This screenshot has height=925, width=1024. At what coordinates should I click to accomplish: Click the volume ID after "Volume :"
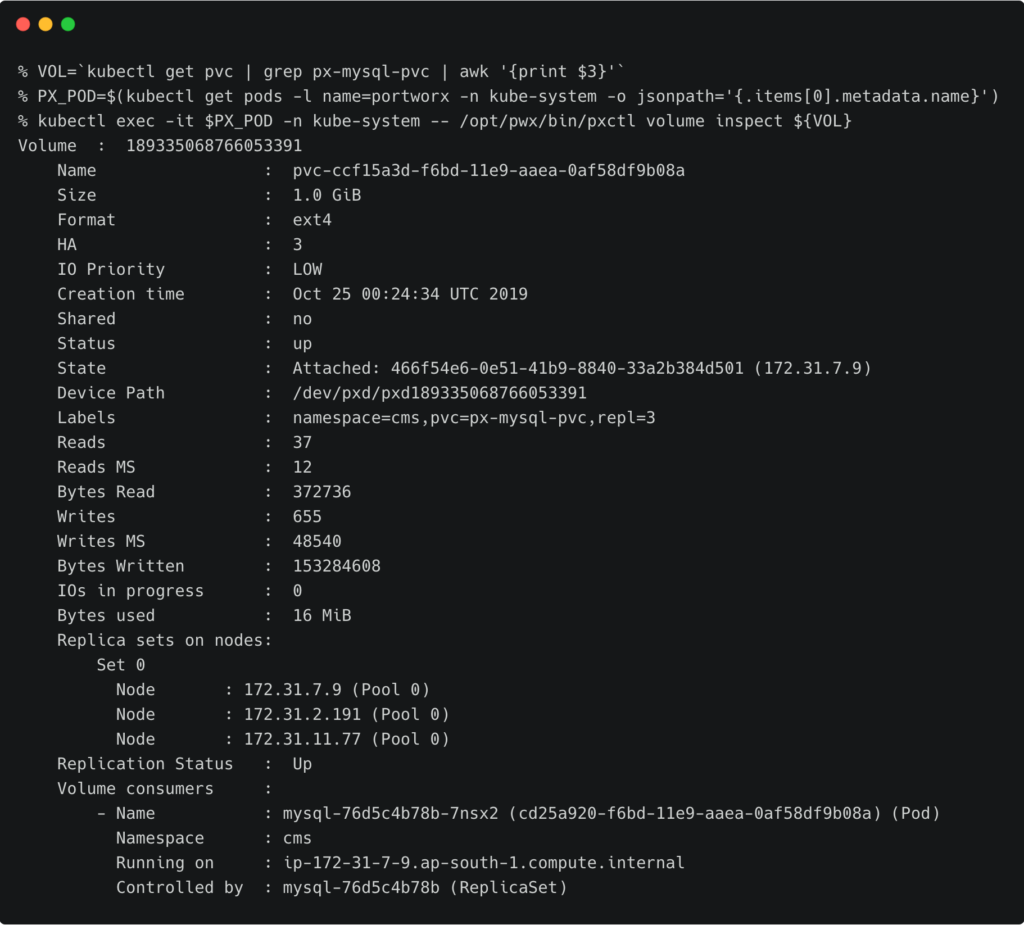(x=214, y=146)
